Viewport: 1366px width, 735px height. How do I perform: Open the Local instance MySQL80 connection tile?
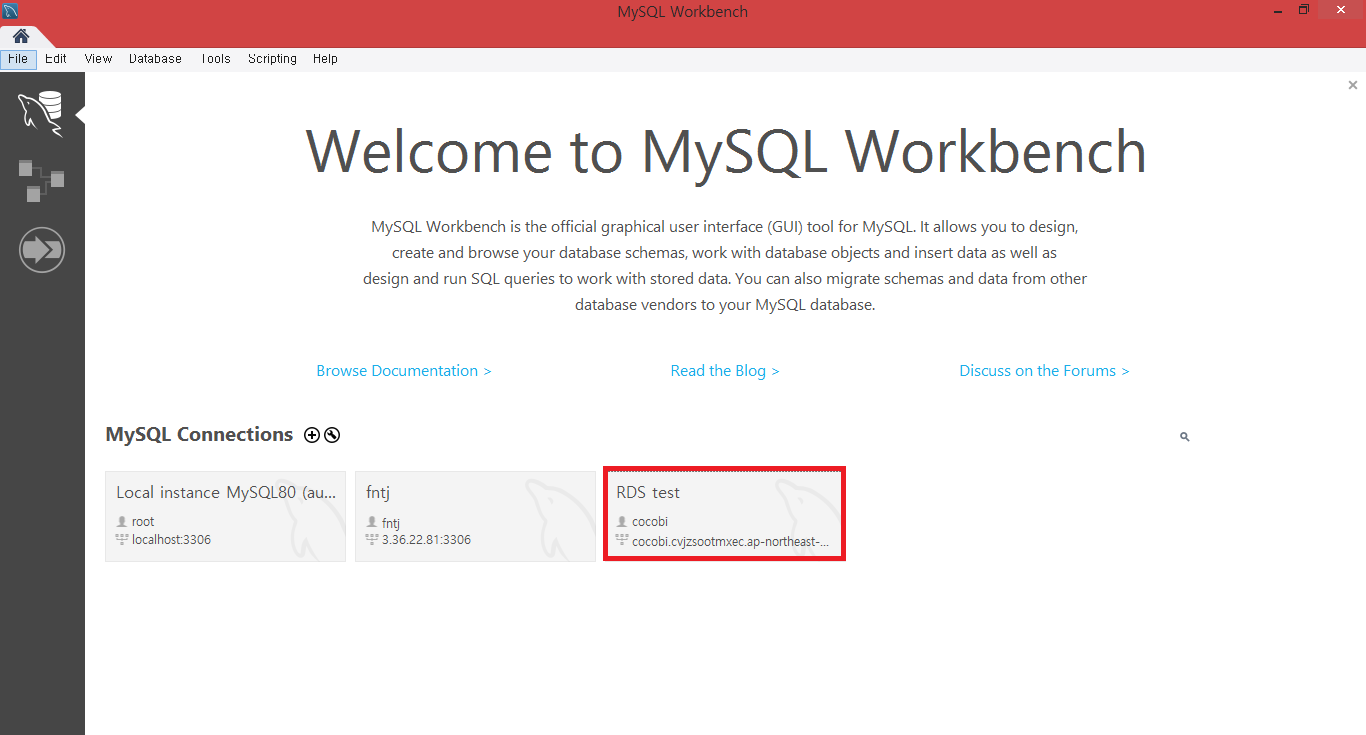point(225,516)
